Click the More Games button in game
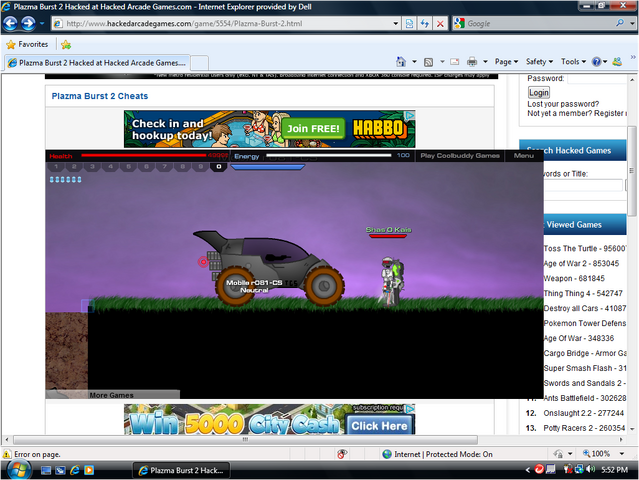Viewport: 639px width, 480px height. pyautogui.click(x=112, y=395)
